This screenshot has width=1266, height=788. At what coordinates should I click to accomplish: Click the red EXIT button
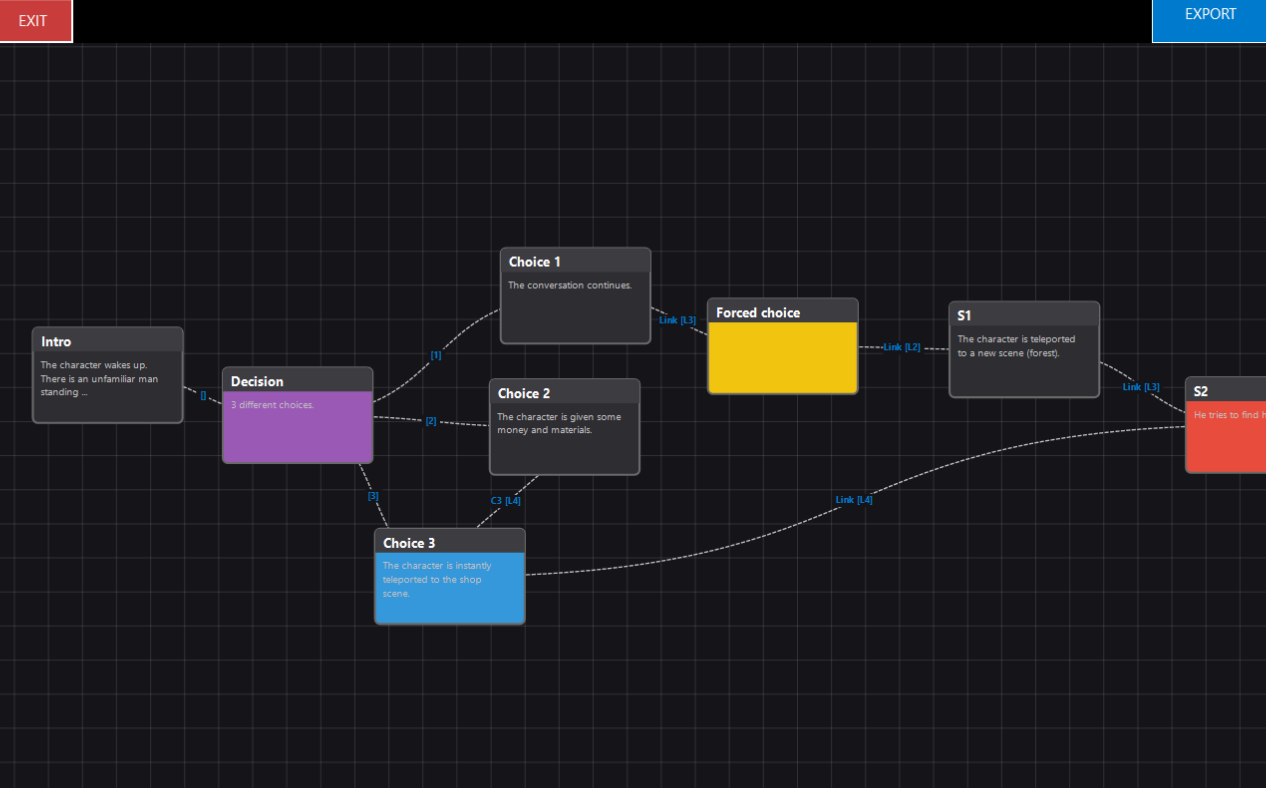36,21
